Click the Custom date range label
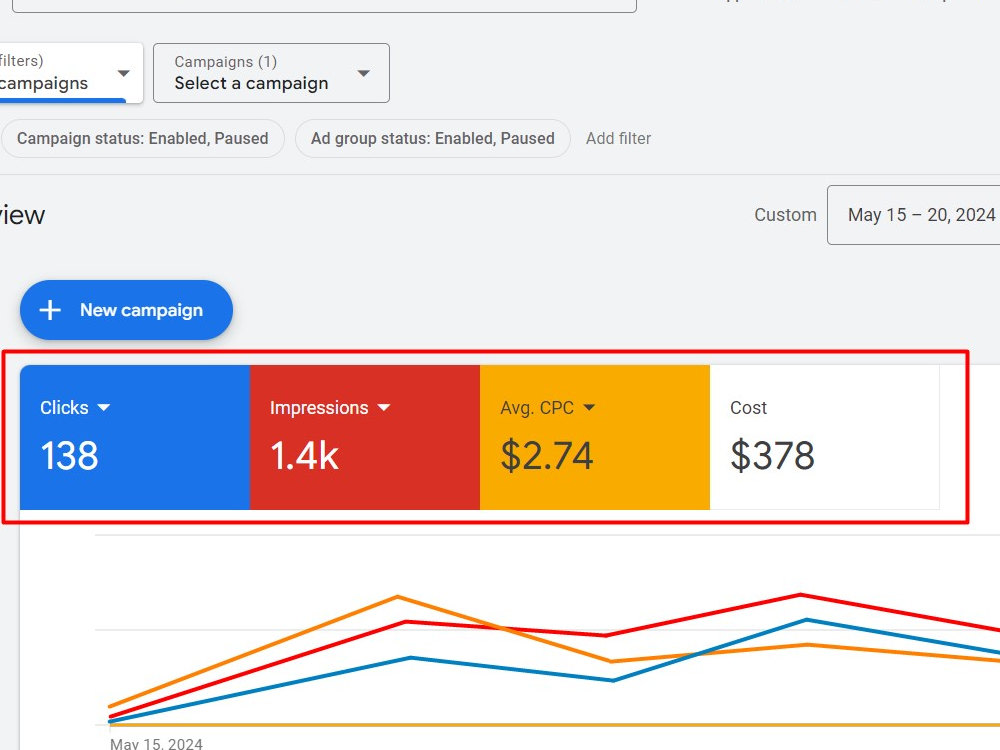 click(x=785, y=215)
